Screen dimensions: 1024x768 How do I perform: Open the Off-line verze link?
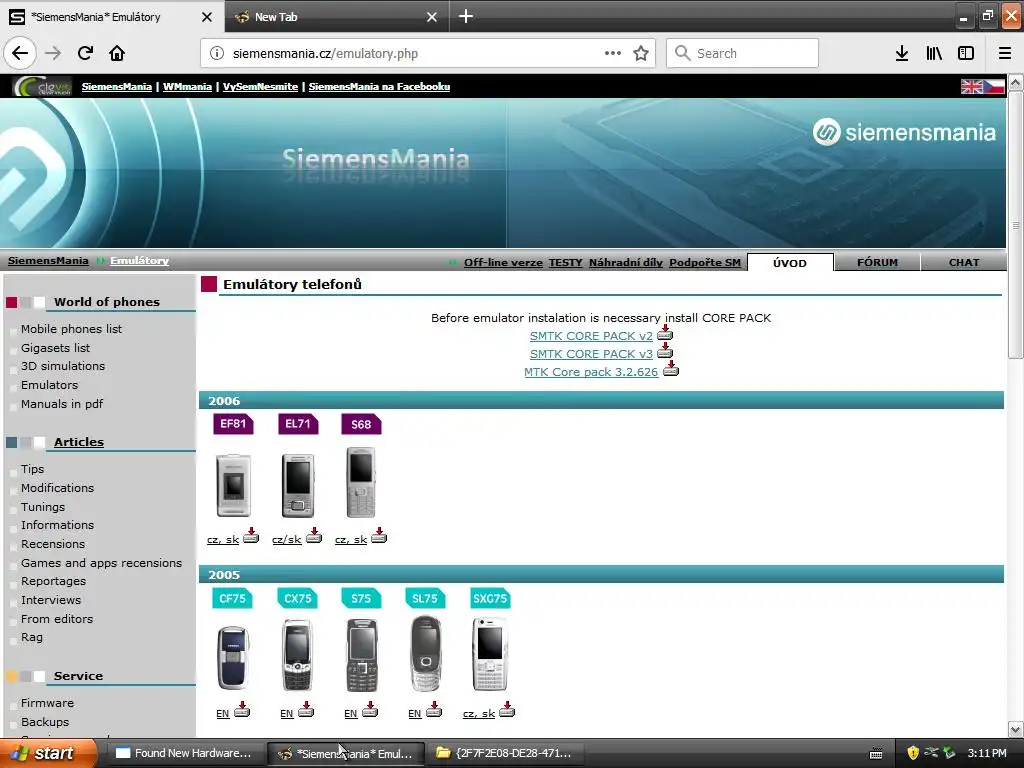503,263
